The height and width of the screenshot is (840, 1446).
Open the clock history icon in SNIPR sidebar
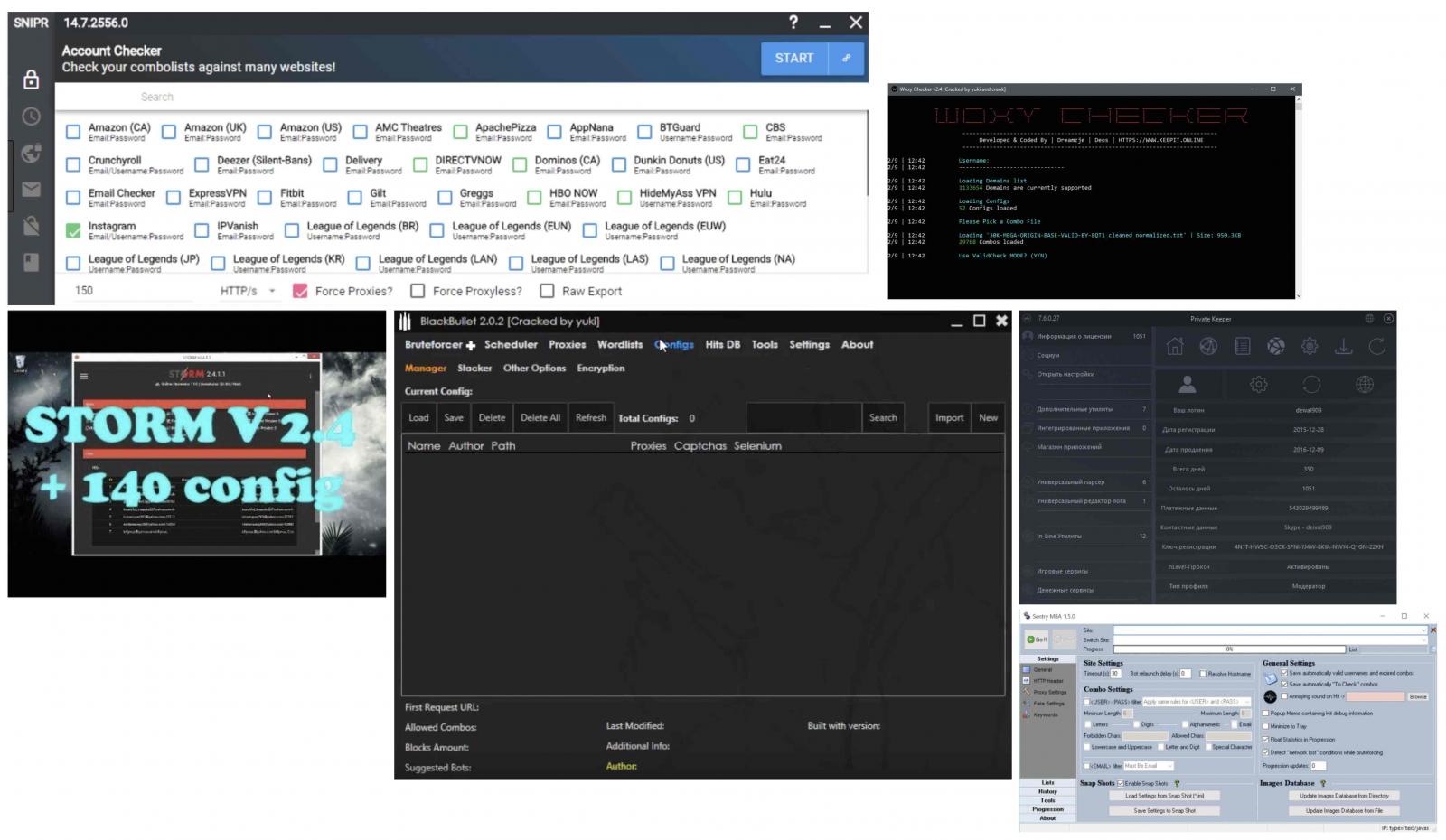click(x=31, y=117)
